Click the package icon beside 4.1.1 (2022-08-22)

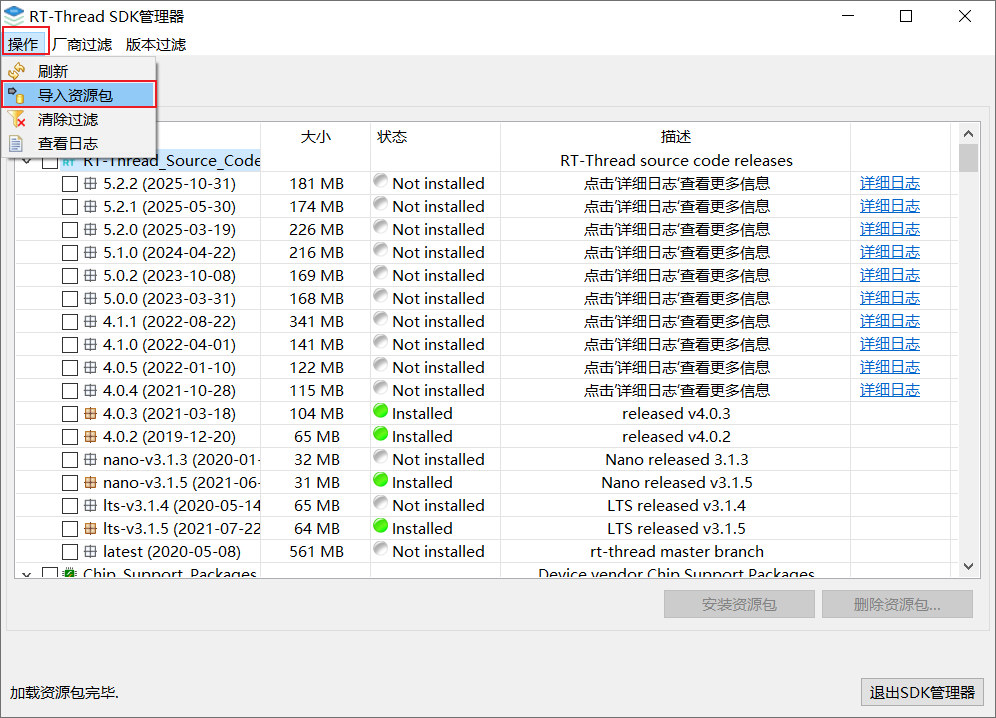tap(91, 322)
